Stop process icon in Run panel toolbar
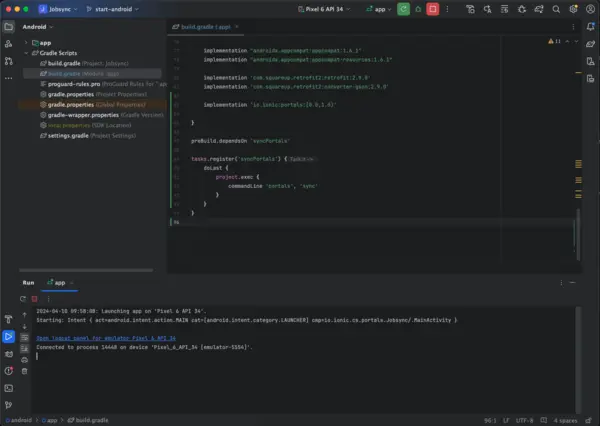The width and height of the screenshot is (600, 426). [35, 298]
